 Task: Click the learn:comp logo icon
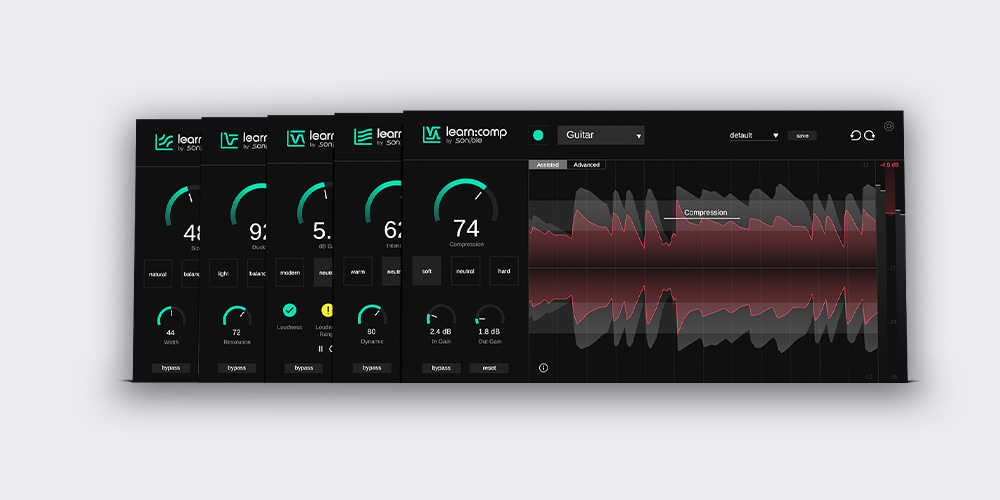coord(432,135)
